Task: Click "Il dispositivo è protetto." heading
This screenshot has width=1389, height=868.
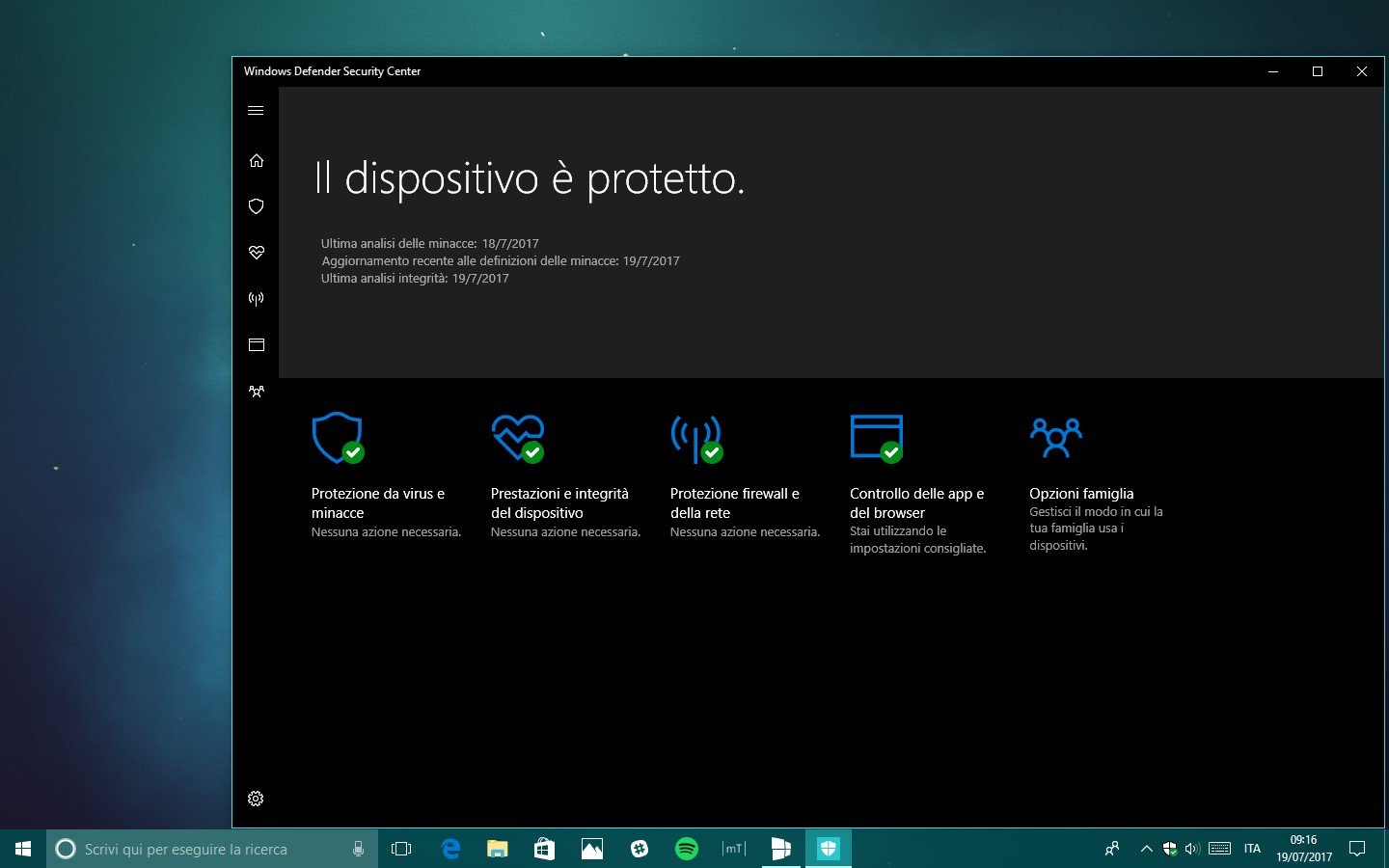Action: 530,179
